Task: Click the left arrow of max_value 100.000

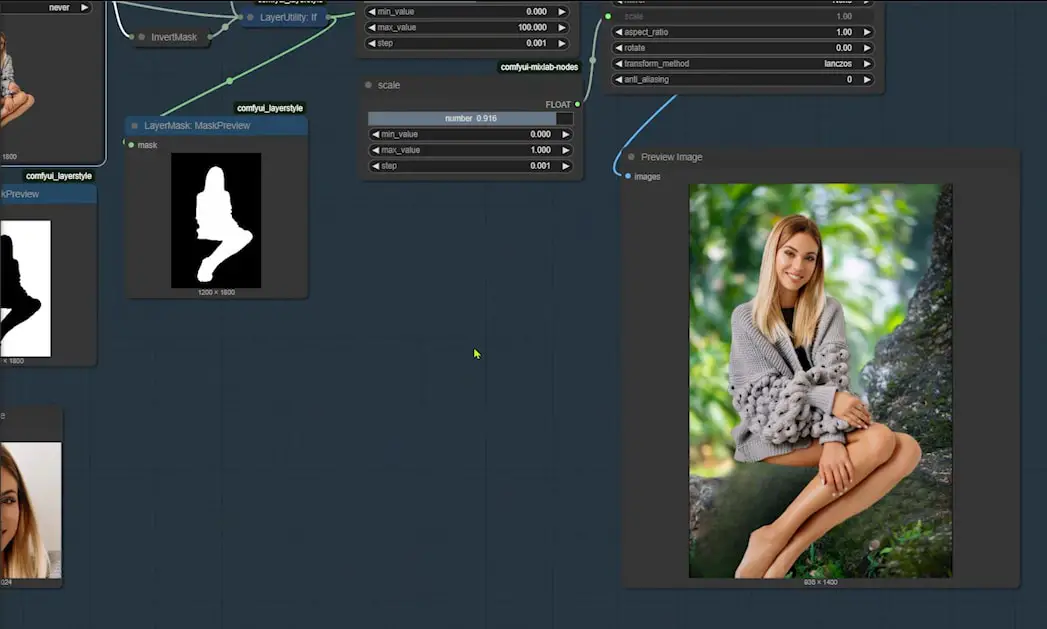Action: 371,27
